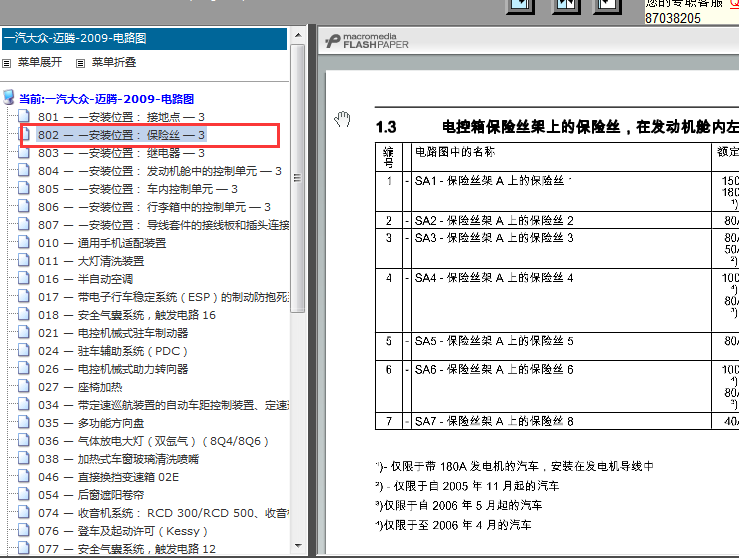
Task: Open 804 发动机舱中的控制单元 entry
Action: click(x=160, y=171)
